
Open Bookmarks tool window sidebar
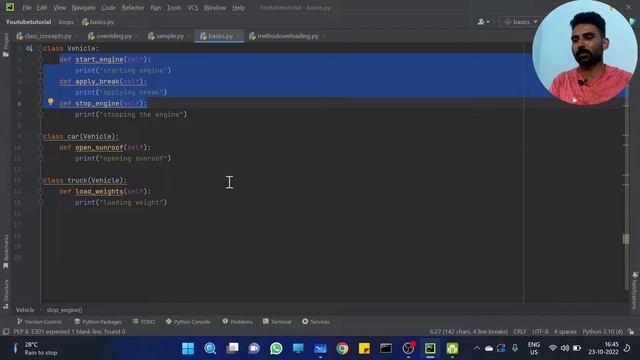[5, 251]
